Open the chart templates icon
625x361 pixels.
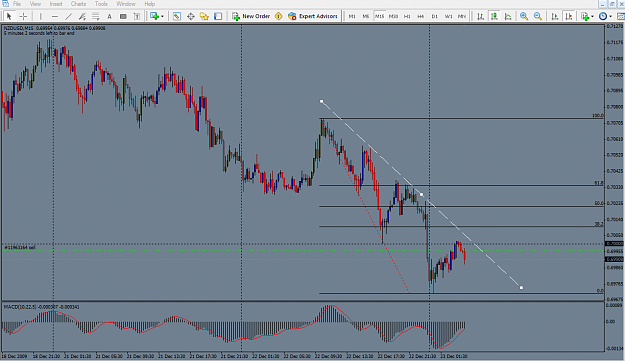point(621,16)
